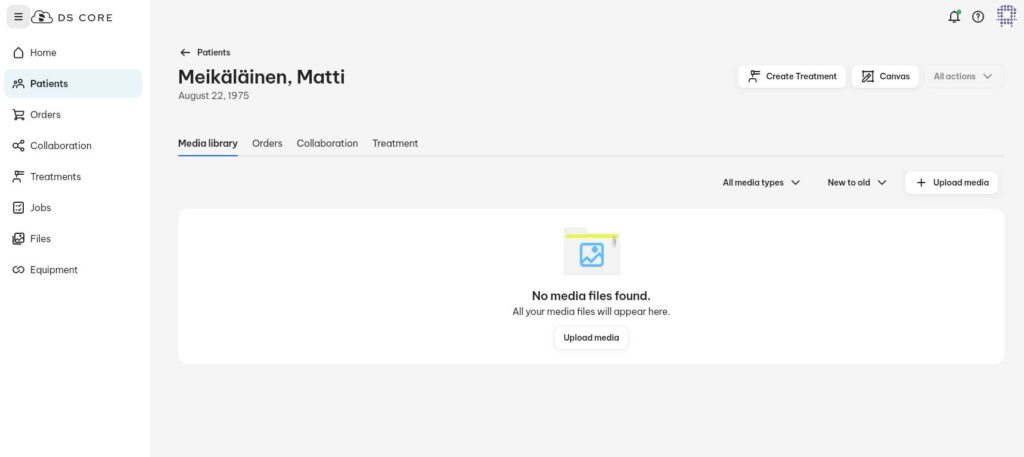Expand the All media types dropdown
1024x457 pixels.
click(x=761, y=183)
